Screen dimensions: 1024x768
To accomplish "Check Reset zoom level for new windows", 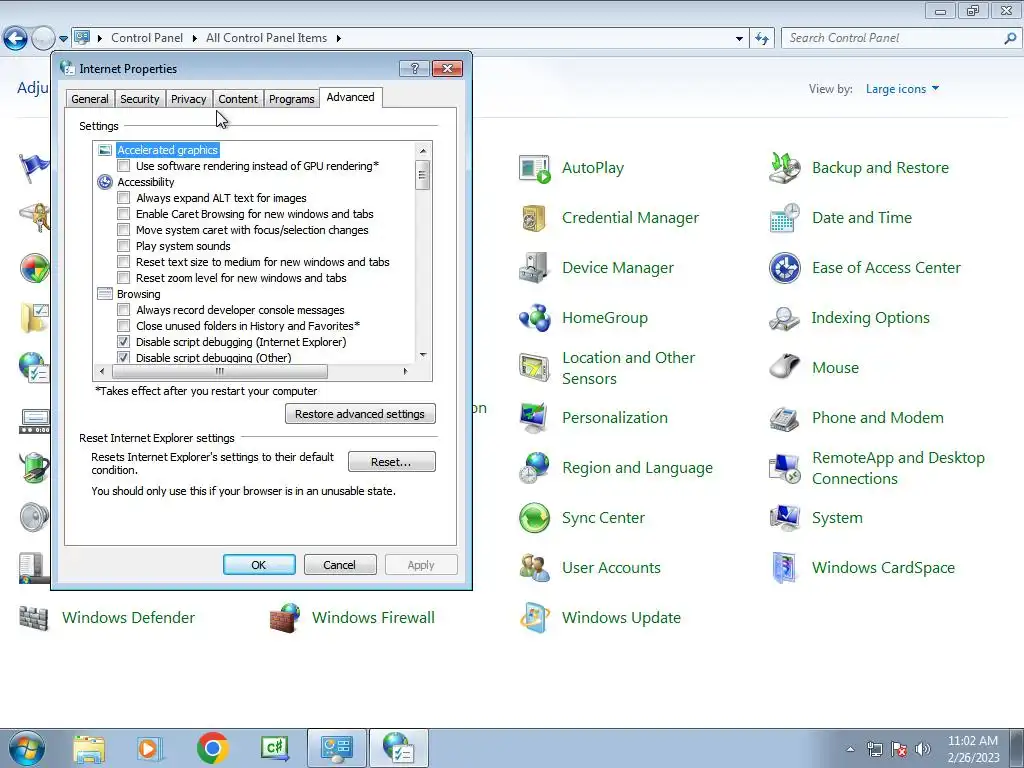I will pyautogui.click(x=123, y=278).
